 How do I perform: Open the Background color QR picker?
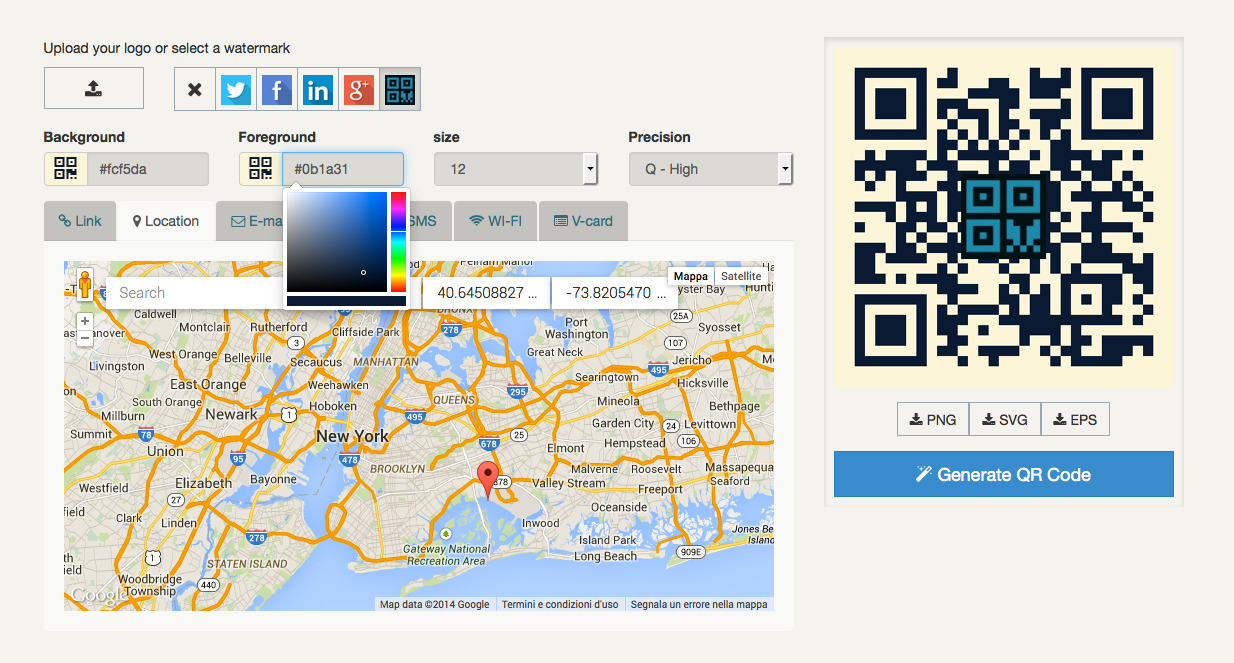65,168
